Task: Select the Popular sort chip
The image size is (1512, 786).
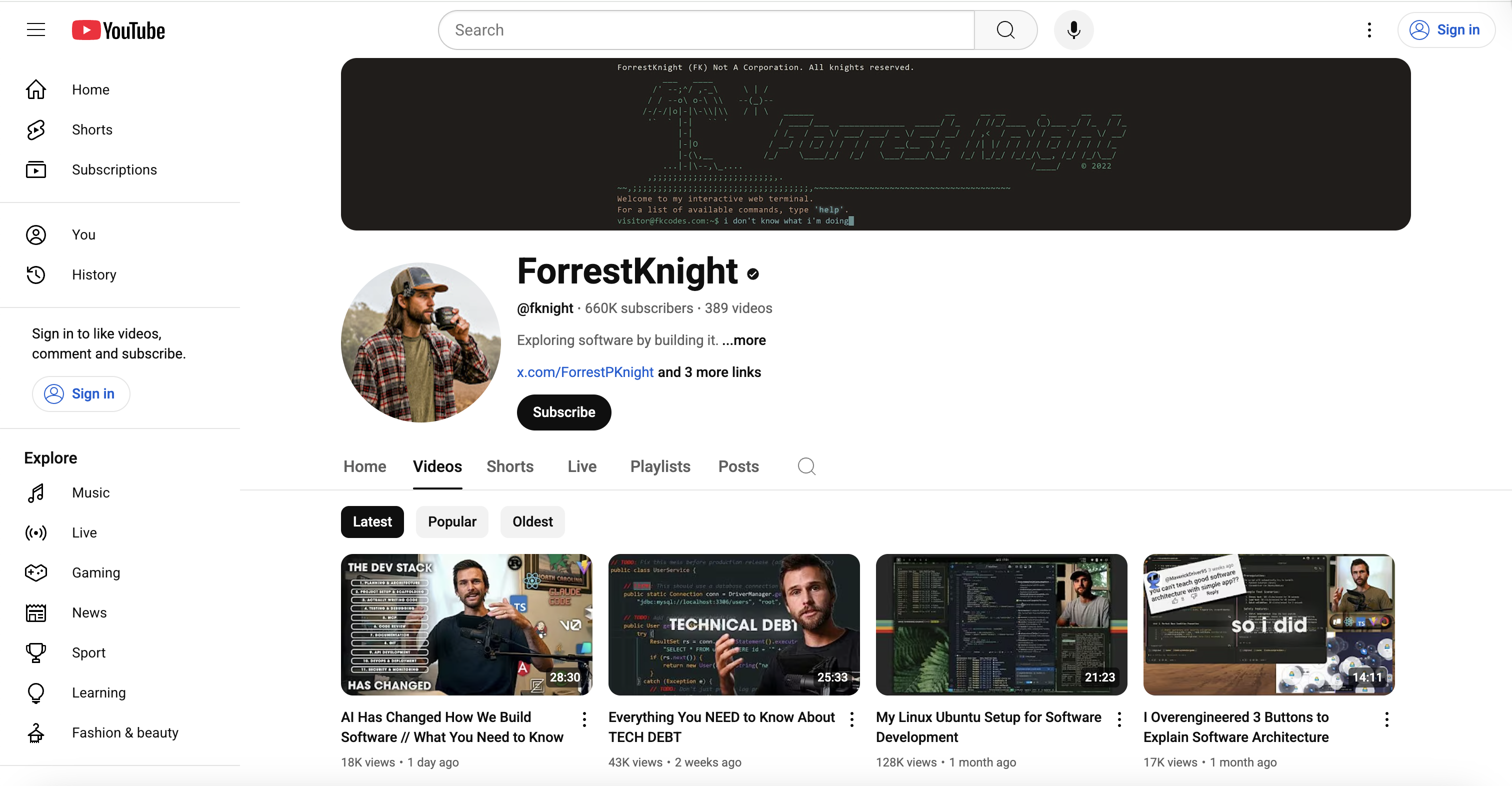Action: coord(452,522)
